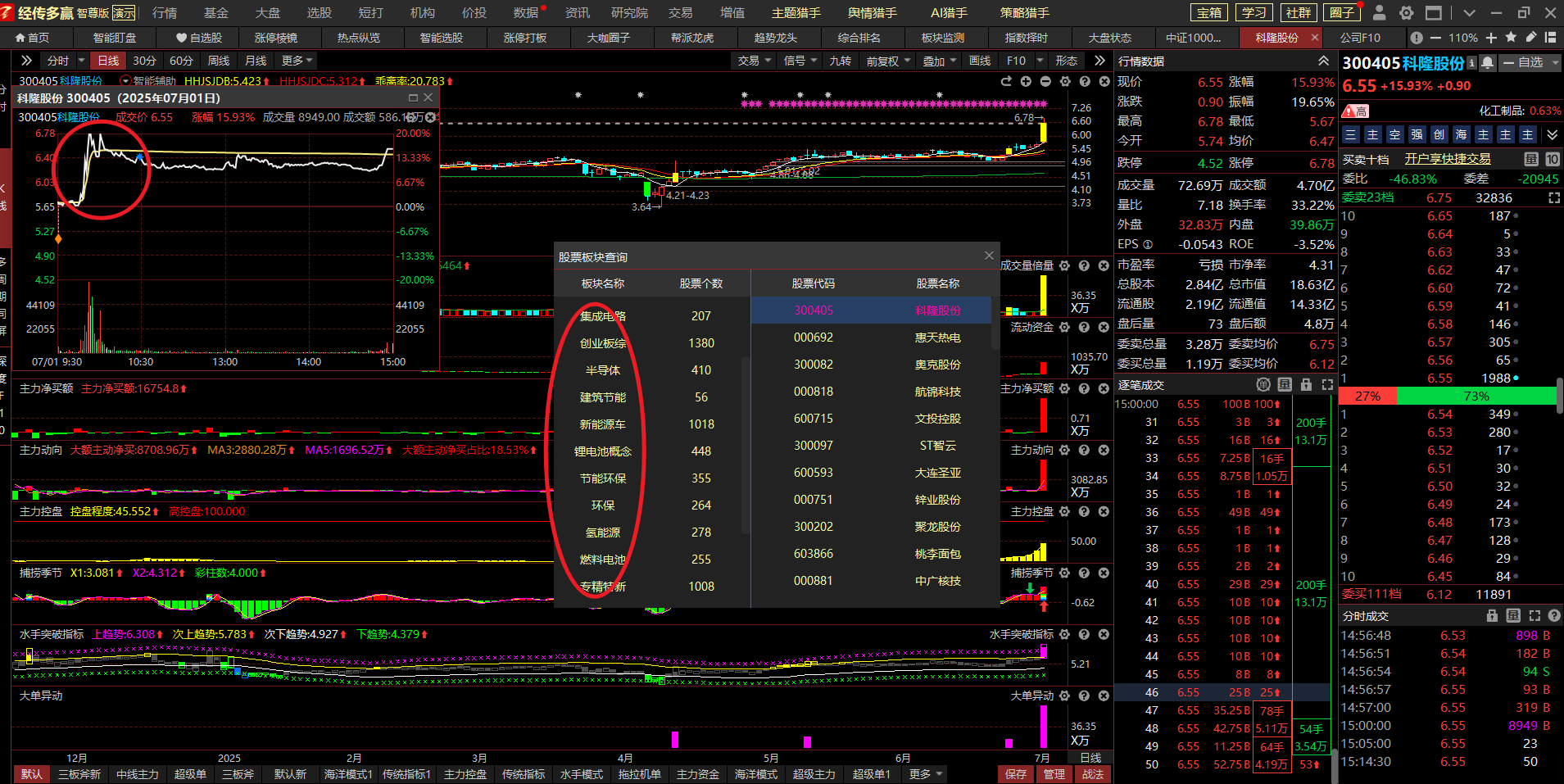Click the 管理 button at bottom
The height and width of the screenshot is (784, 1564).
1054,774
